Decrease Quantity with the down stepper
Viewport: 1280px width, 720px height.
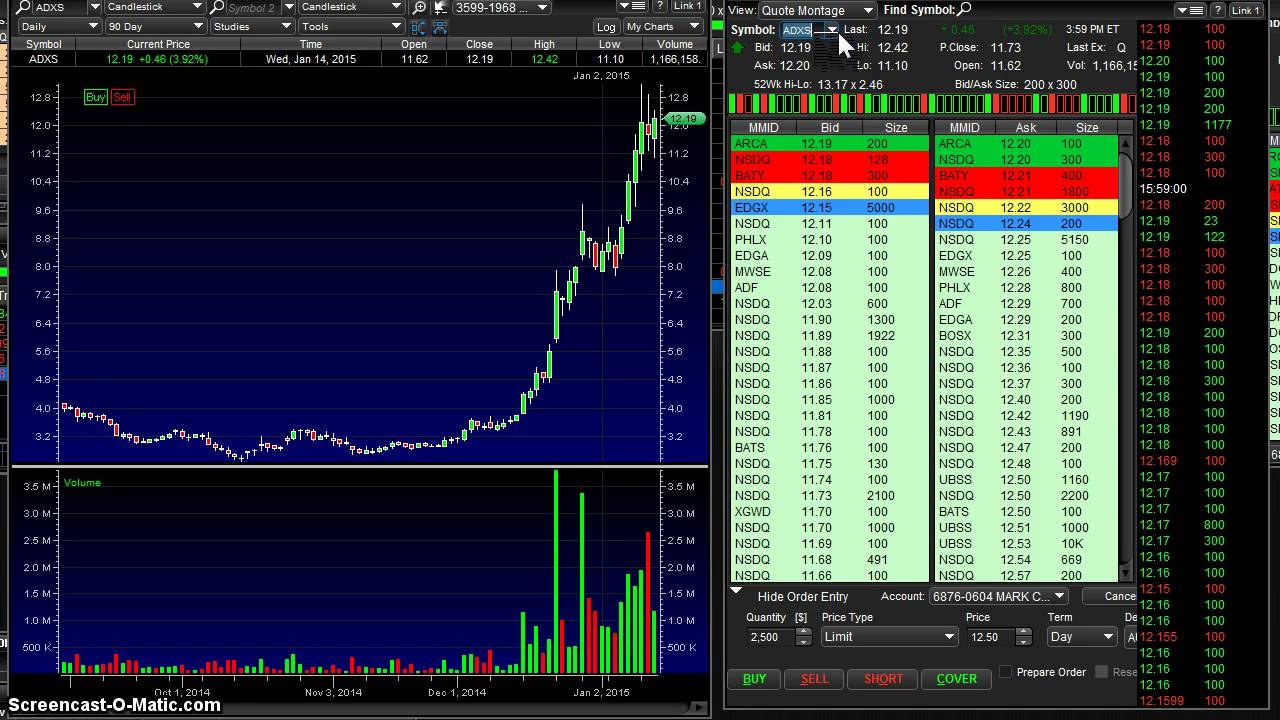coord(804,642)
